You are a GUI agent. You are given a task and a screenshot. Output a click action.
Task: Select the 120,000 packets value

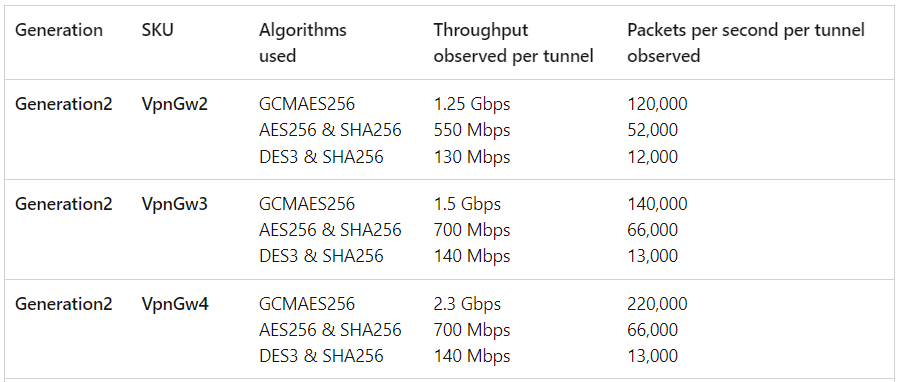(657, 104)
